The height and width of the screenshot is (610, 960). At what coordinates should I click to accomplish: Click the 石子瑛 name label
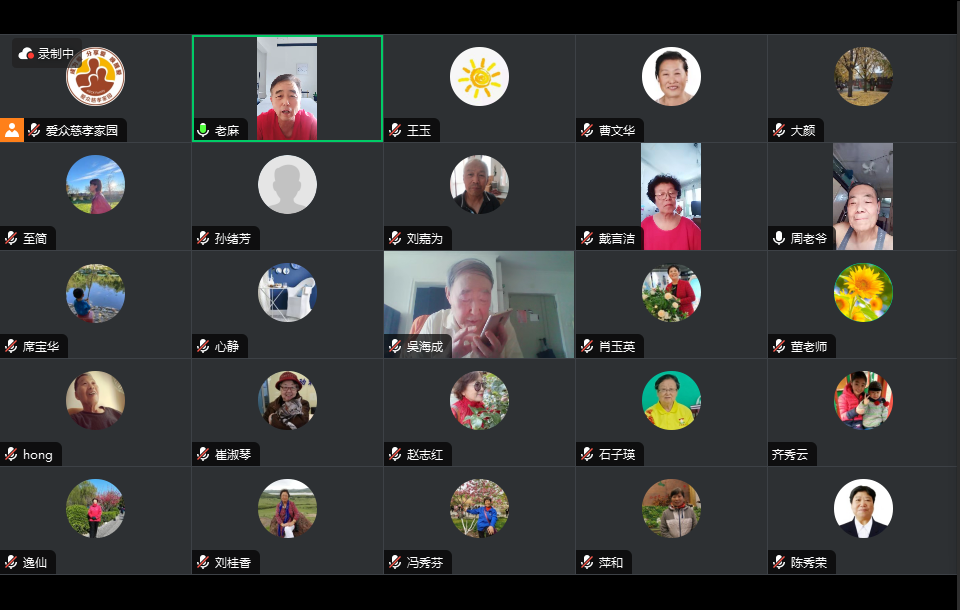coord(617,454)
